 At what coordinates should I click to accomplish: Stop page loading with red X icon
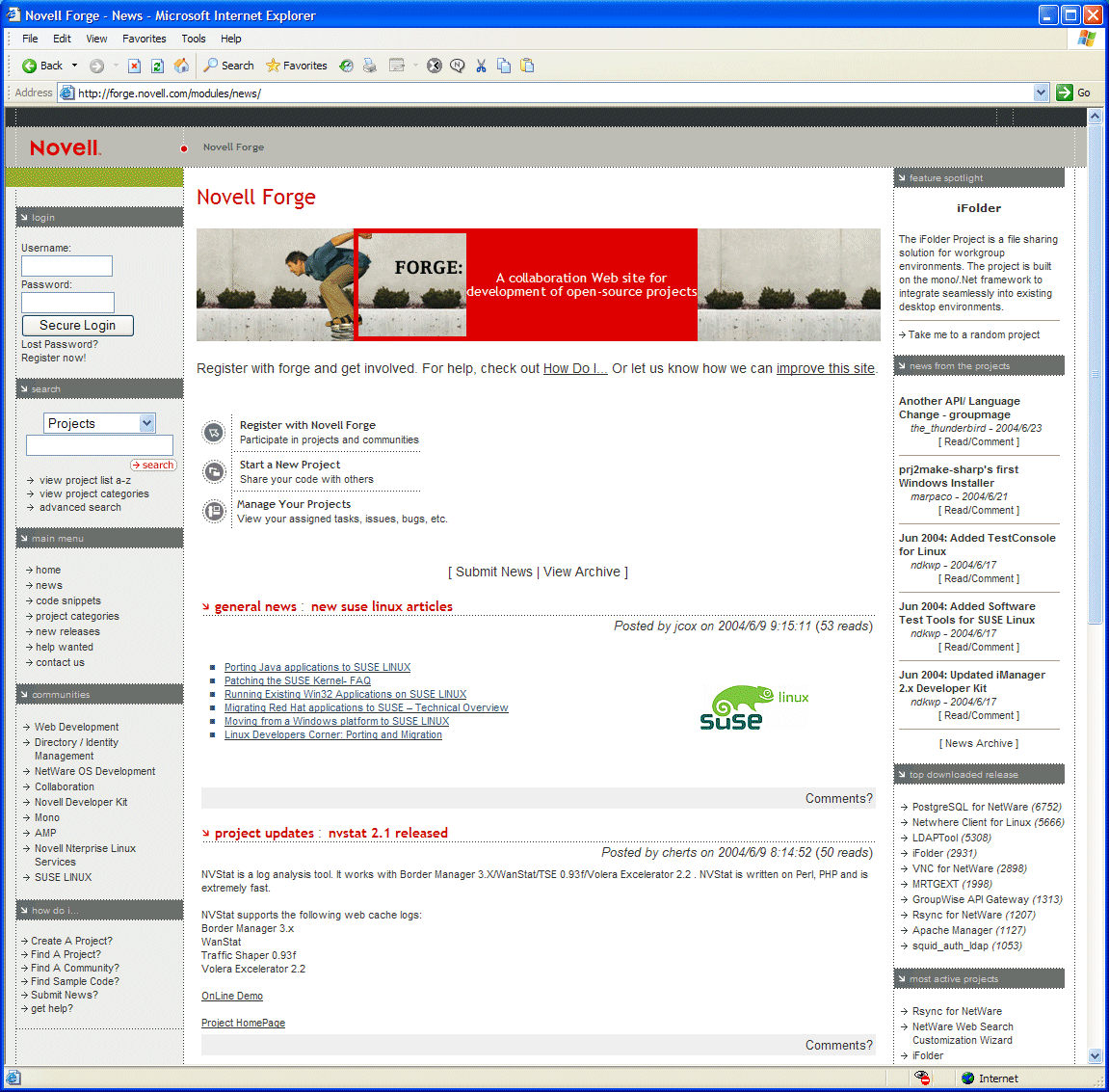point(134,66)
